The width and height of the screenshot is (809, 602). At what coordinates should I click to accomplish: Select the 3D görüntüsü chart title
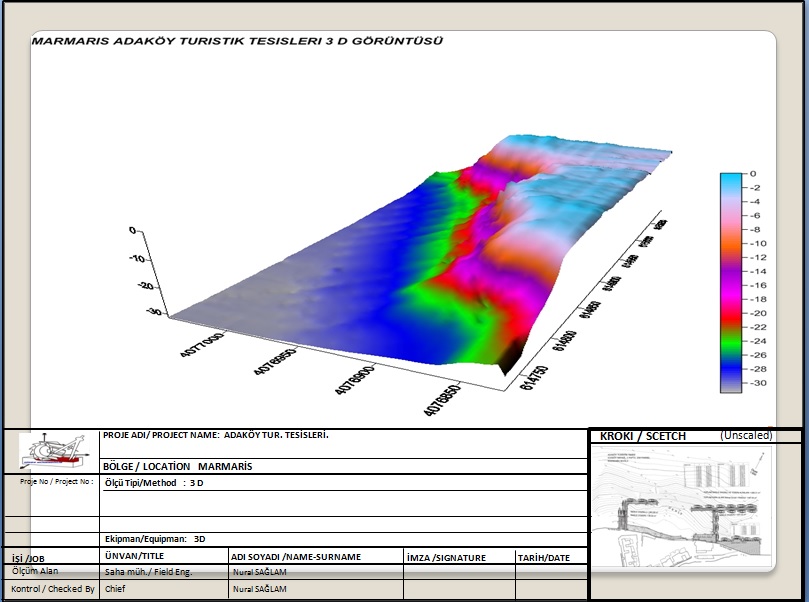pos(238,41)
